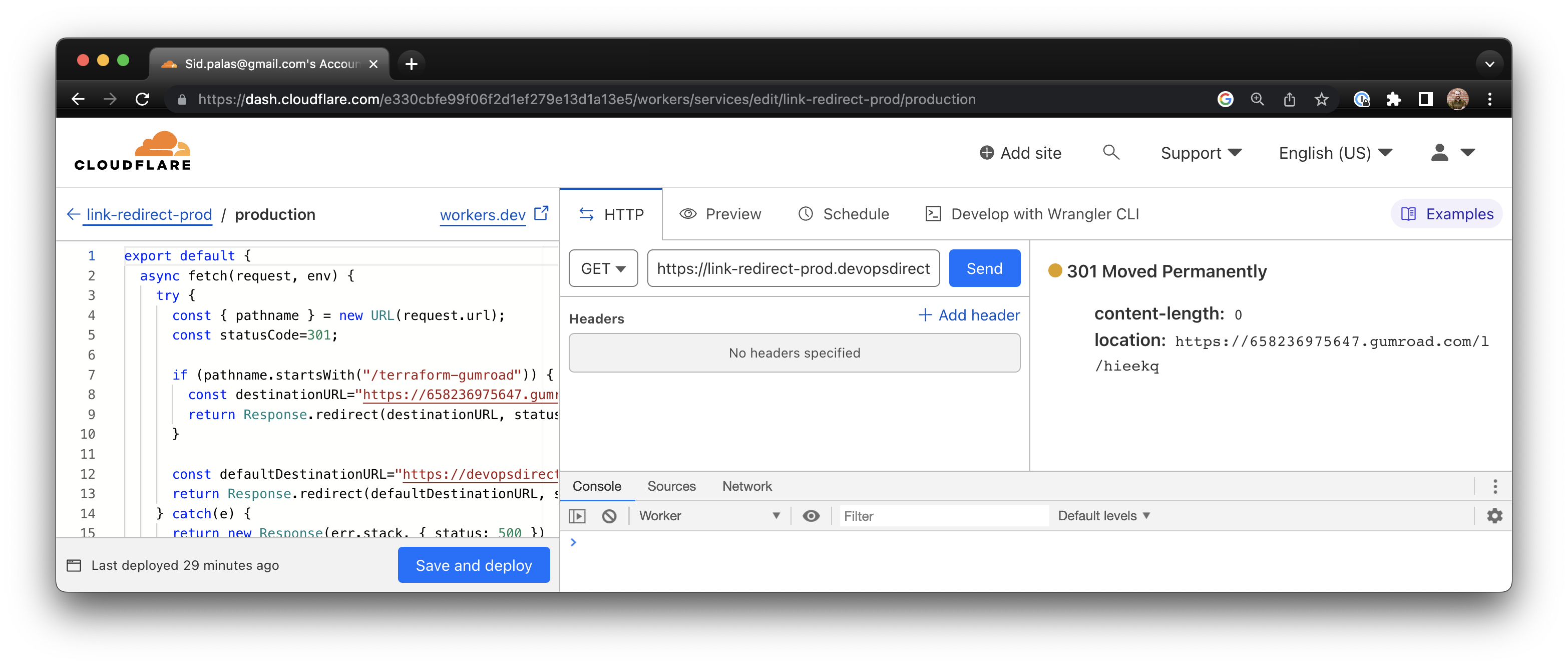Click Add site
Image resolution: width=1568 pixels, height=666 pixels.
point(1020,153)
